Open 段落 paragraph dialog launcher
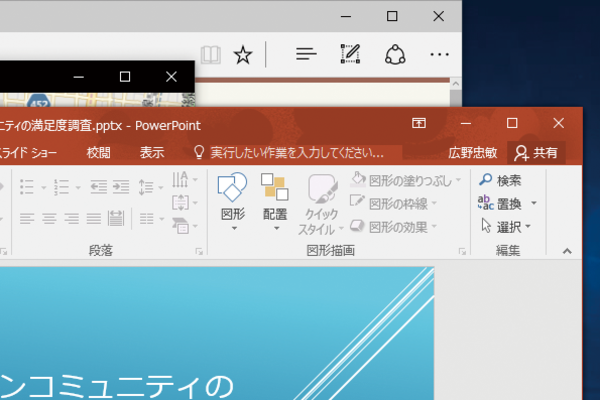This screenshot has height=400, width=600. [199, 251]
